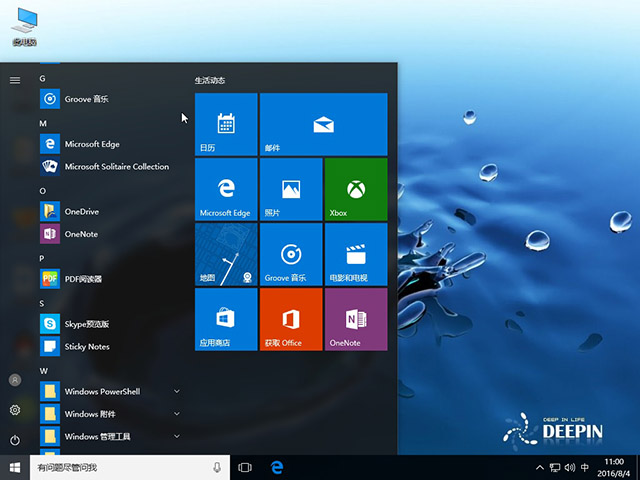This screenshot has width=640, height=480.
Task: Click the power button in Start menu
Action: point(15,440)
